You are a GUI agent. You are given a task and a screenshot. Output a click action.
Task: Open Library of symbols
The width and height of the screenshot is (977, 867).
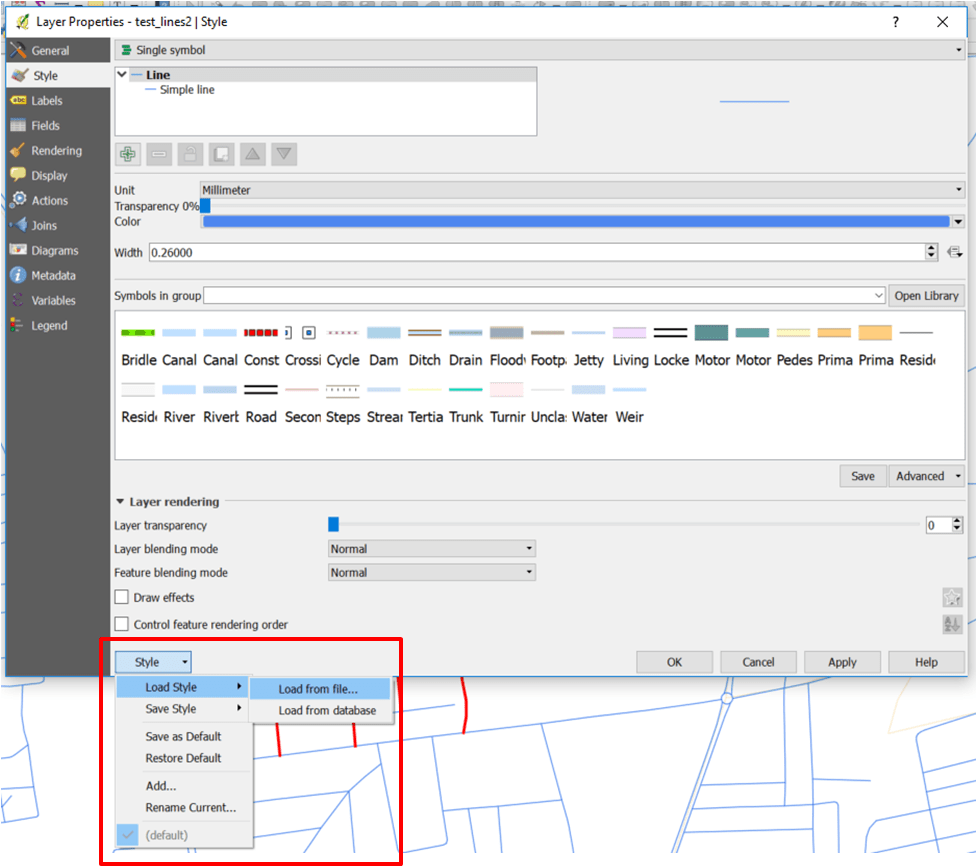tap(927, 295)
